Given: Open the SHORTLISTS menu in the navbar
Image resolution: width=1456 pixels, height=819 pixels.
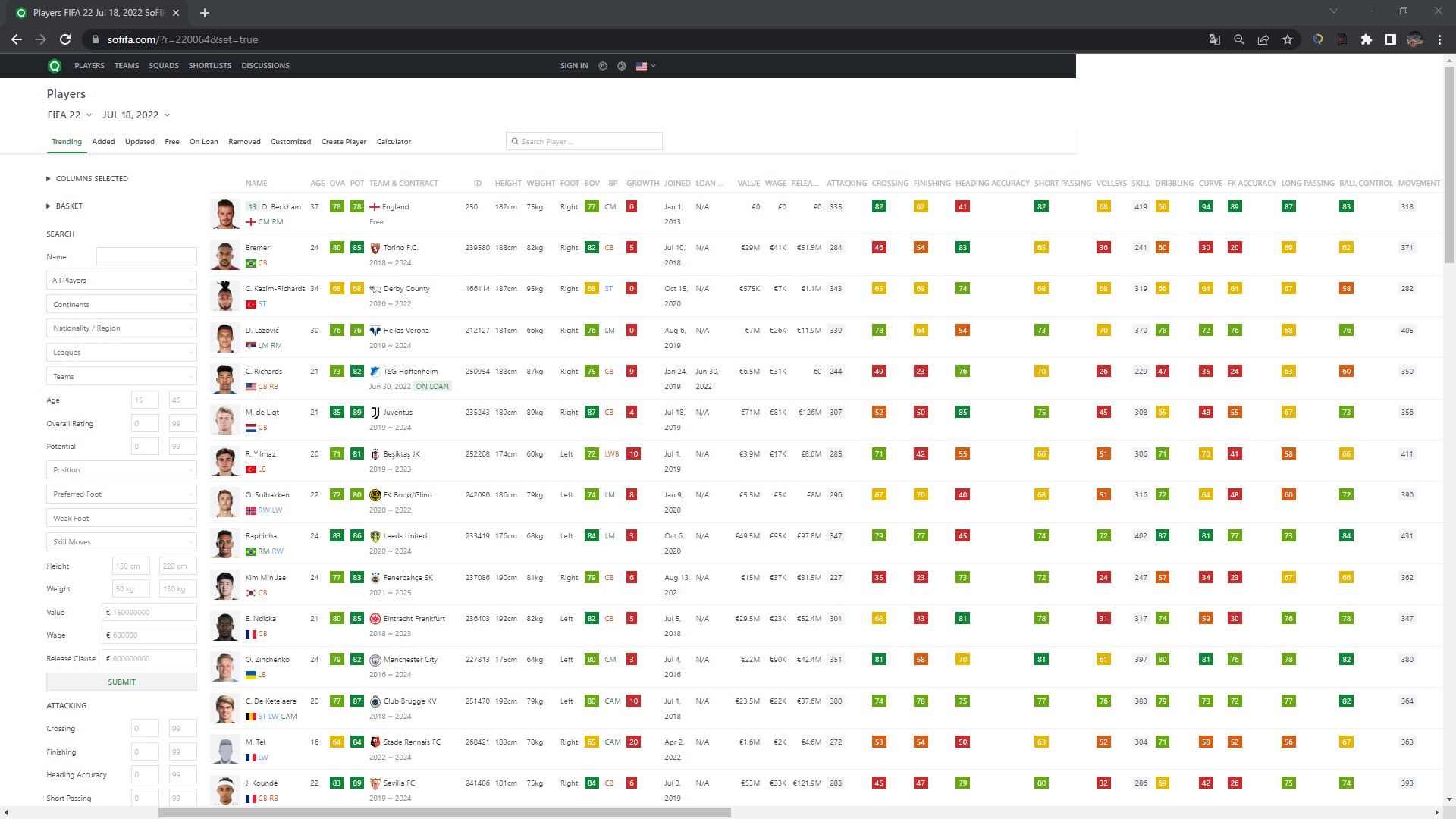Looking at the screenshot, I should 210,66.
